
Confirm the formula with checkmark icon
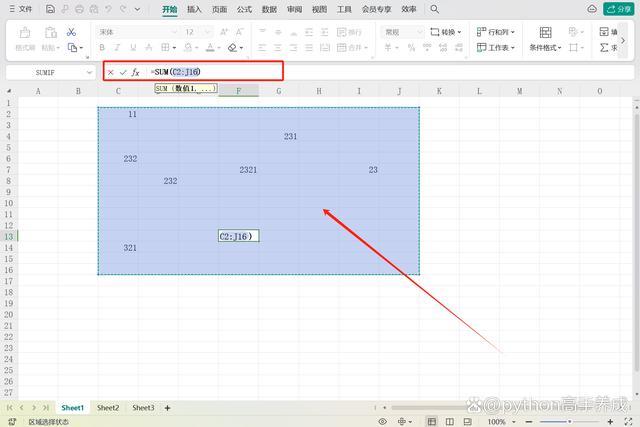click(x=123, y=73)
